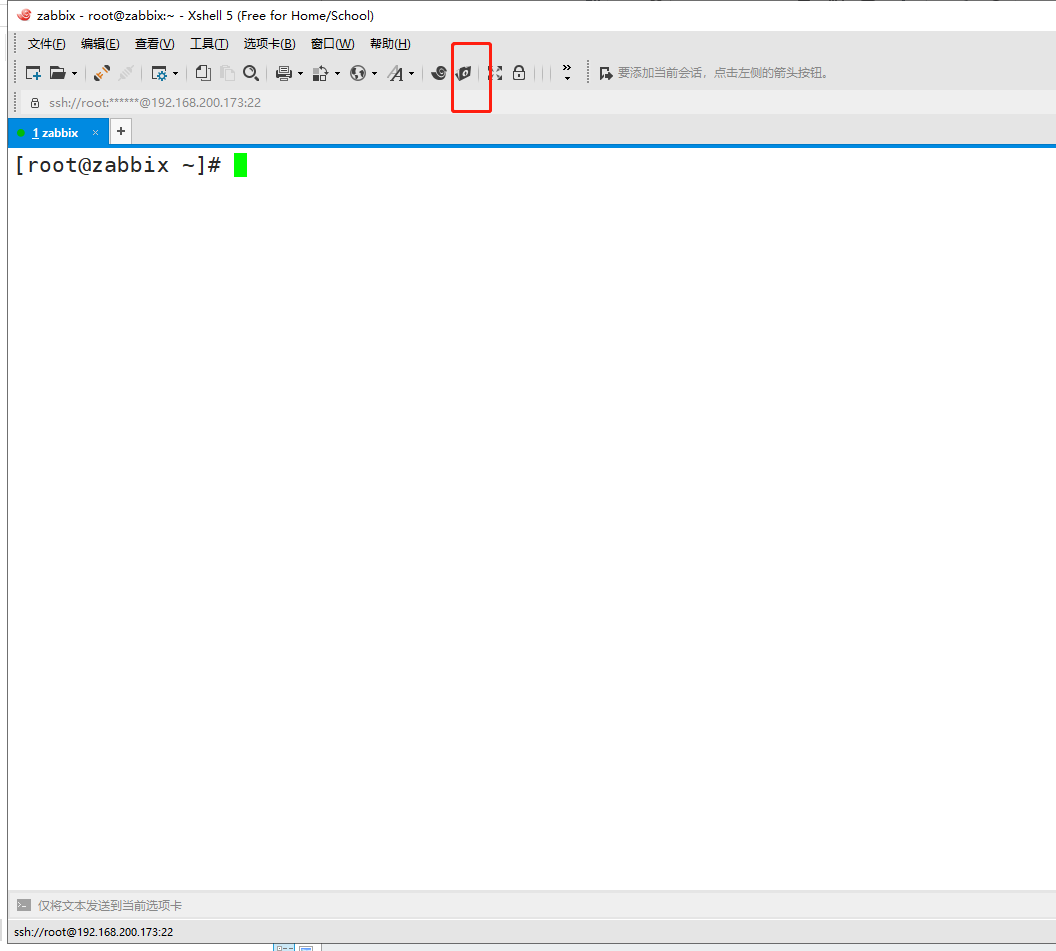Click the Reconnect plug icon
The image size is (1056, 951).
(102, 73)
